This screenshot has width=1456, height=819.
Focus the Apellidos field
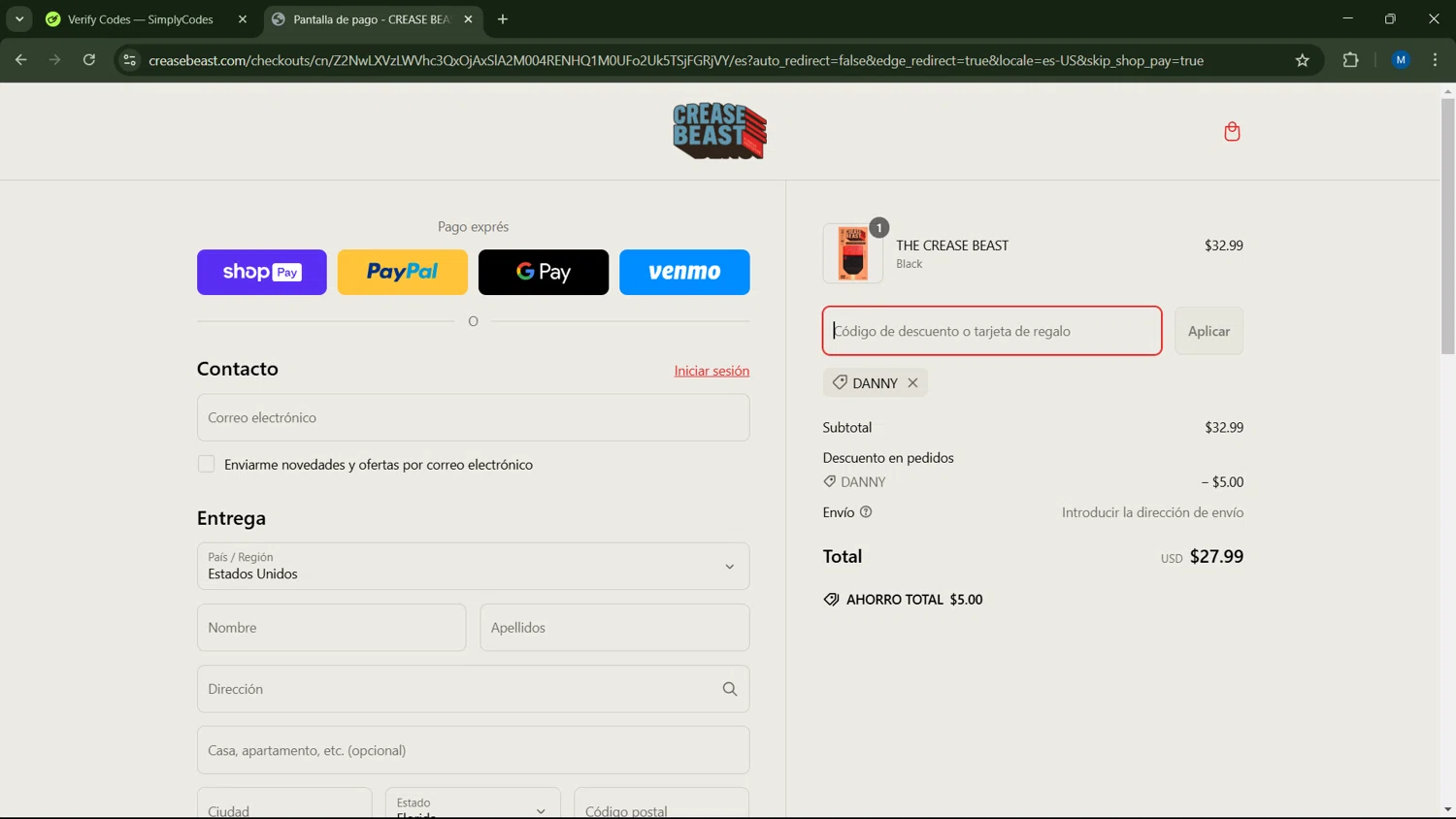614,628
